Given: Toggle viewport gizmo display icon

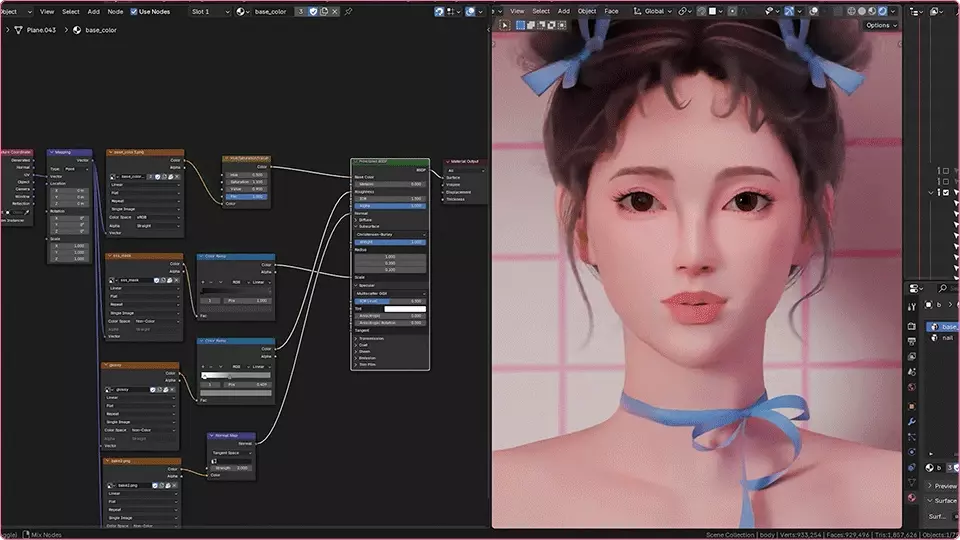Looking at the screenshot, I should 789,11.
